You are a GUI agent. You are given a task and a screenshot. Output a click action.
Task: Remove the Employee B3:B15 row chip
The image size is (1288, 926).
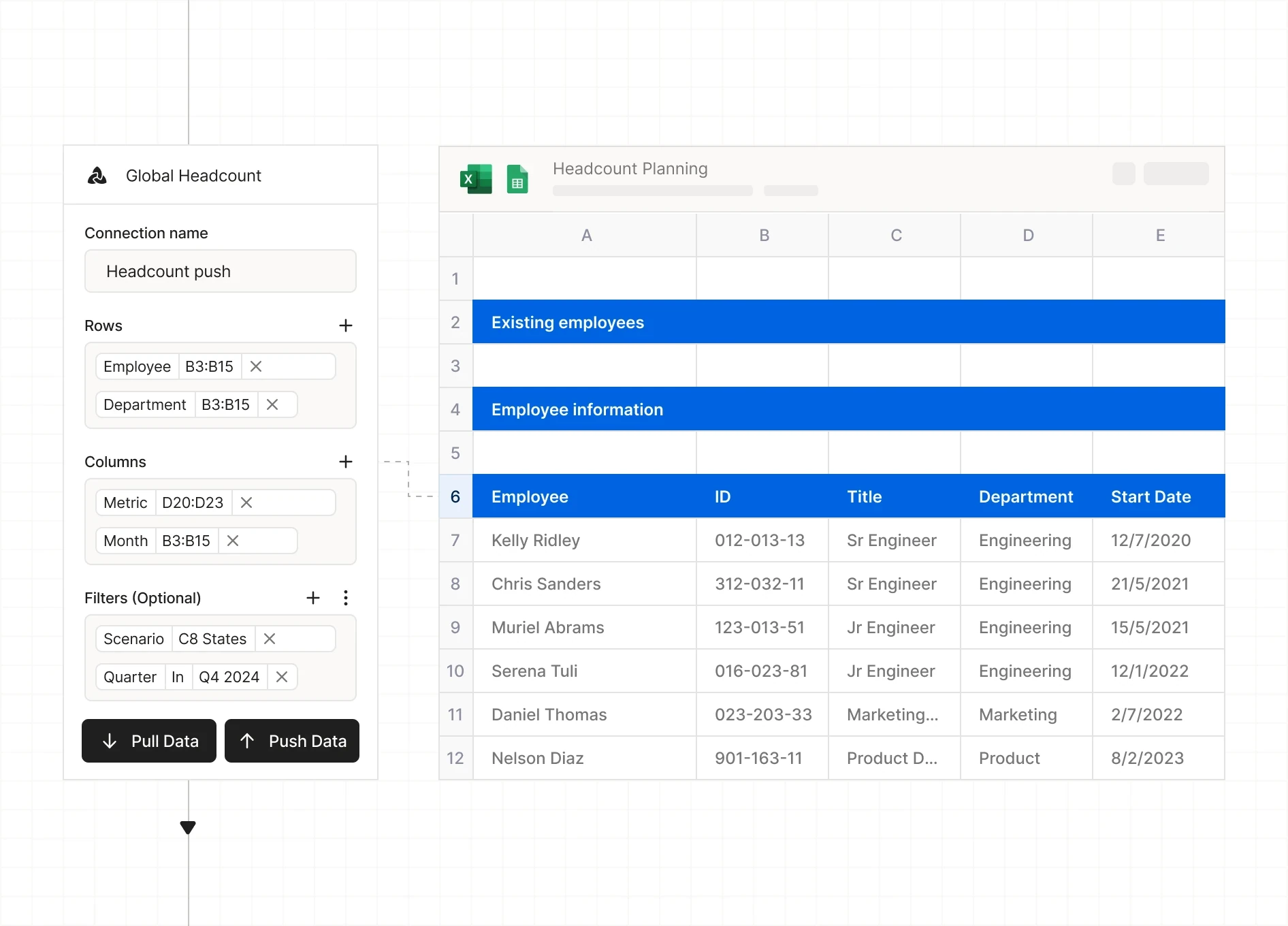[256, 366]
